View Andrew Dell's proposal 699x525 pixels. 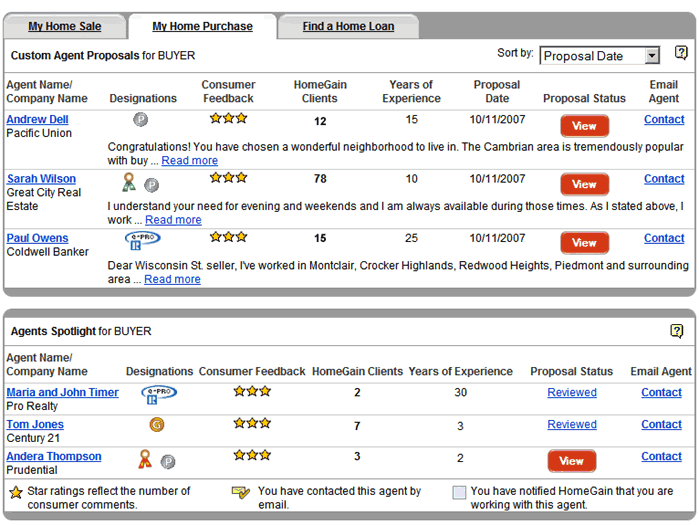(x=584, y=126)
